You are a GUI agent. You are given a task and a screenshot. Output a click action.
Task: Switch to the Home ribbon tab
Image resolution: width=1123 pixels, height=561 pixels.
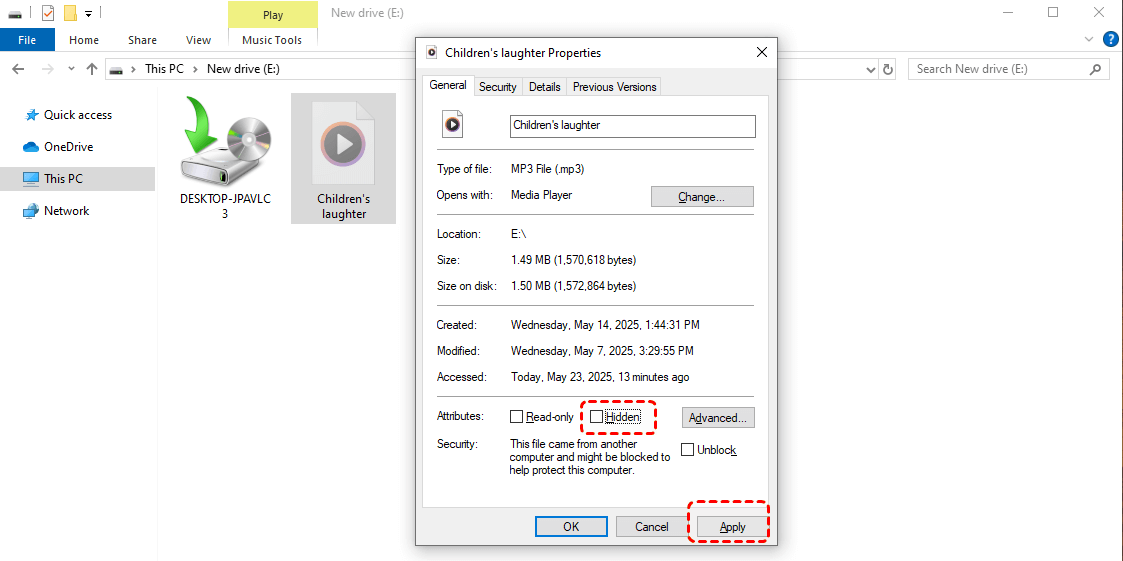click(84, 40)
